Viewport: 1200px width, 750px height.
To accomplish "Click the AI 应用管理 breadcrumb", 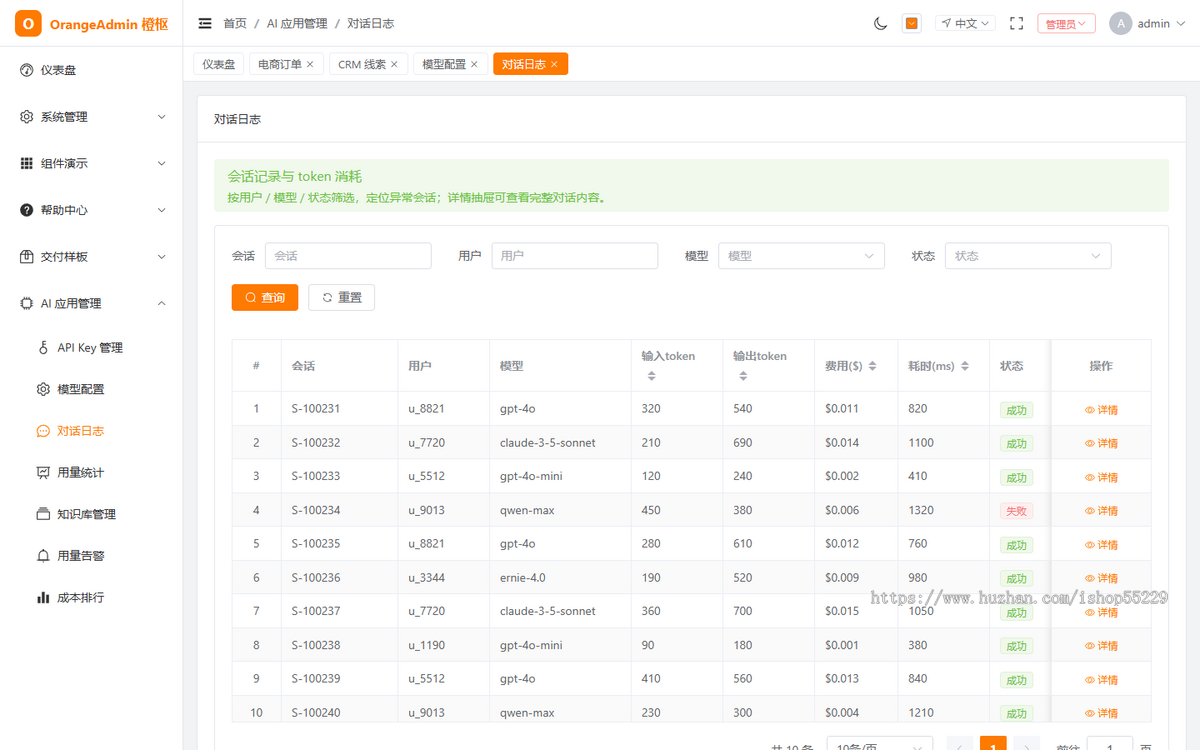I will pos(297,23).
